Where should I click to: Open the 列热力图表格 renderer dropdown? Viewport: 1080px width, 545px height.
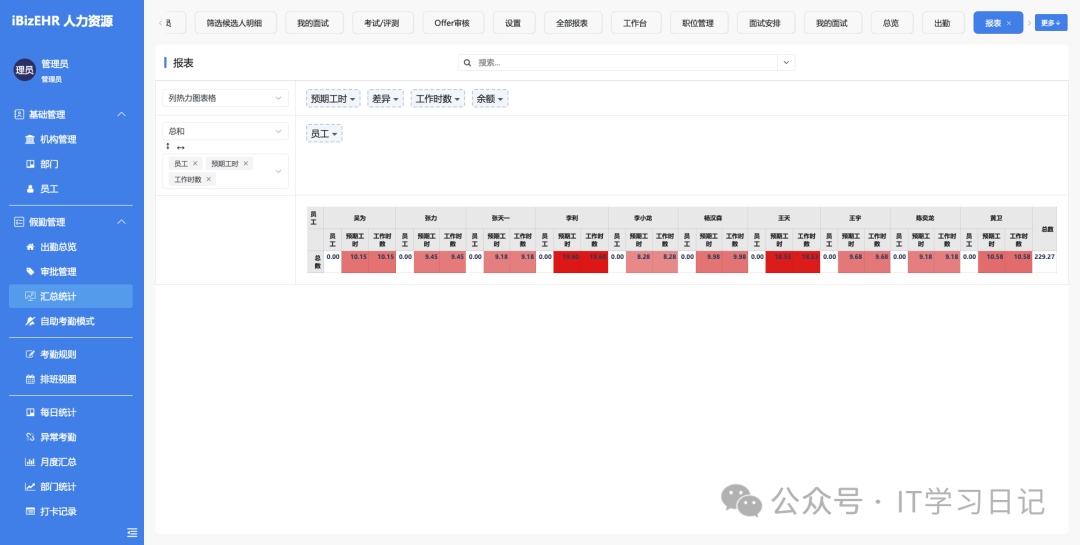(225, 98)
